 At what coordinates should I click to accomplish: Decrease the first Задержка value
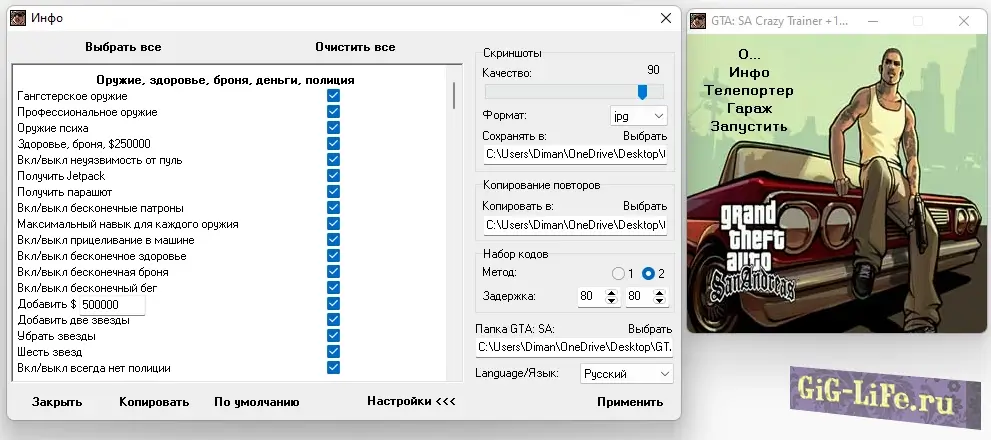tap(611, 300)
